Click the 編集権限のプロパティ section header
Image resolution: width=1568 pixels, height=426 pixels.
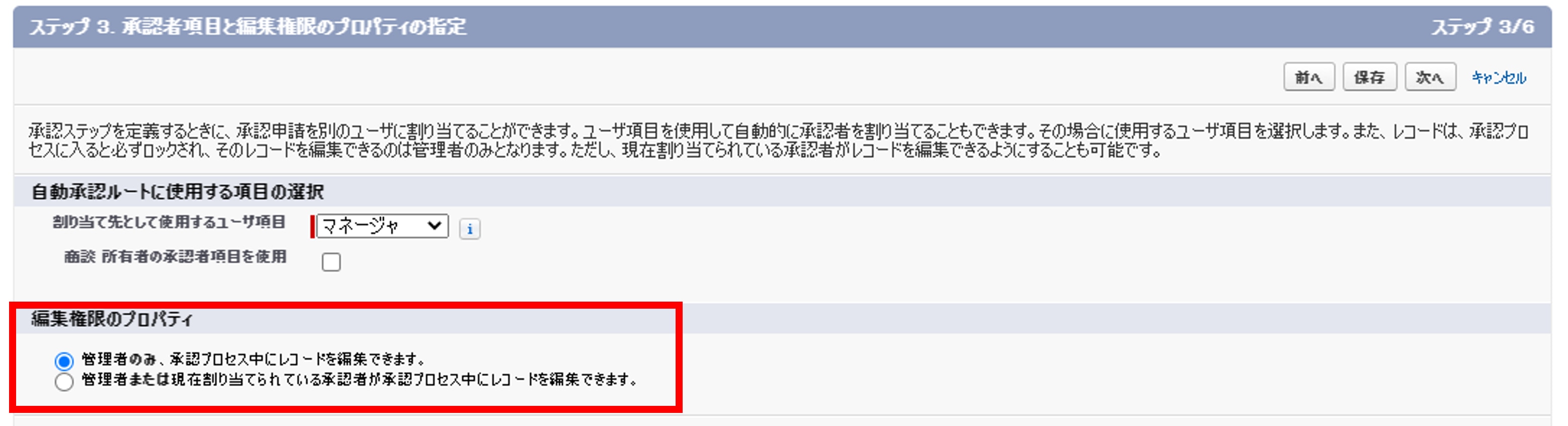pyautogui.click(x=112, y=319)
